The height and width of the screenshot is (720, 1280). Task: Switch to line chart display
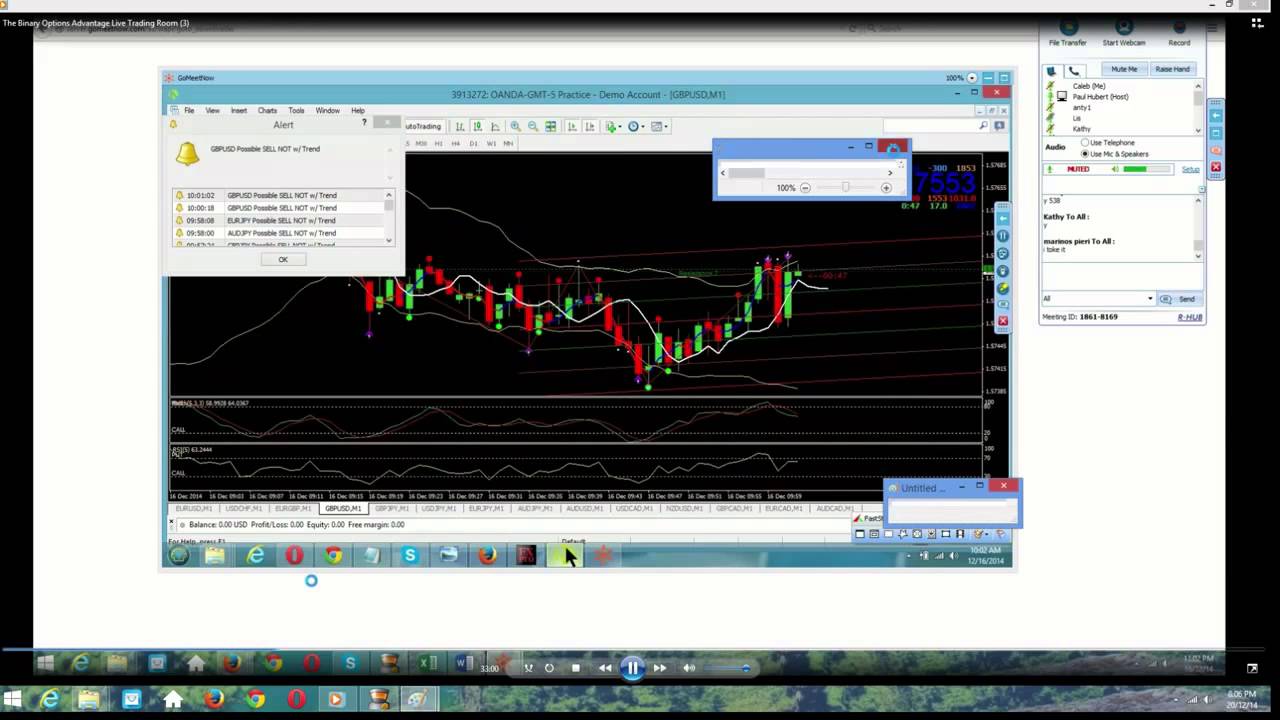click(495, 126)
